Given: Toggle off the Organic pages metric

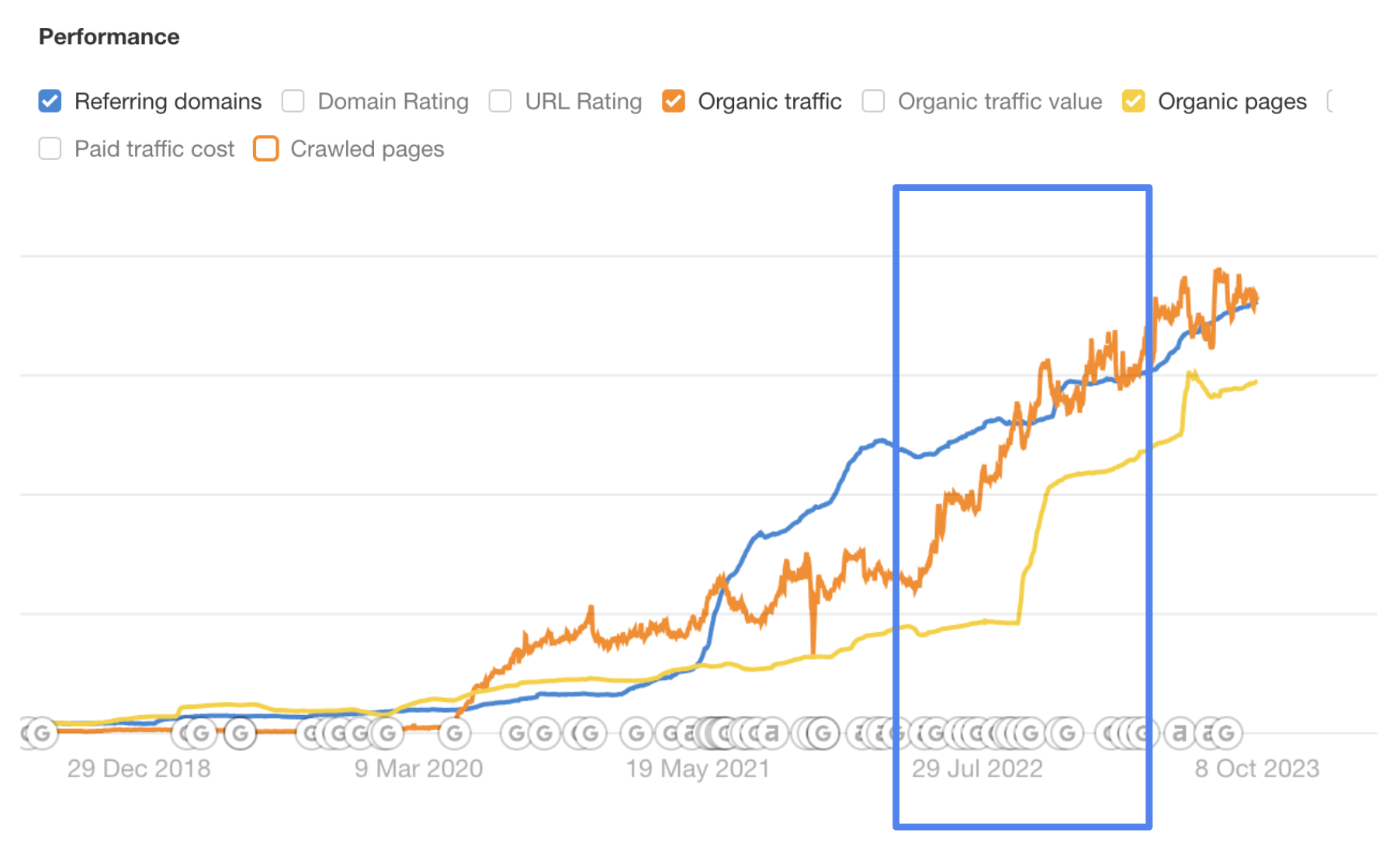Looking at the screenshot, I should pyautogui.click(x=1134, y=101).
